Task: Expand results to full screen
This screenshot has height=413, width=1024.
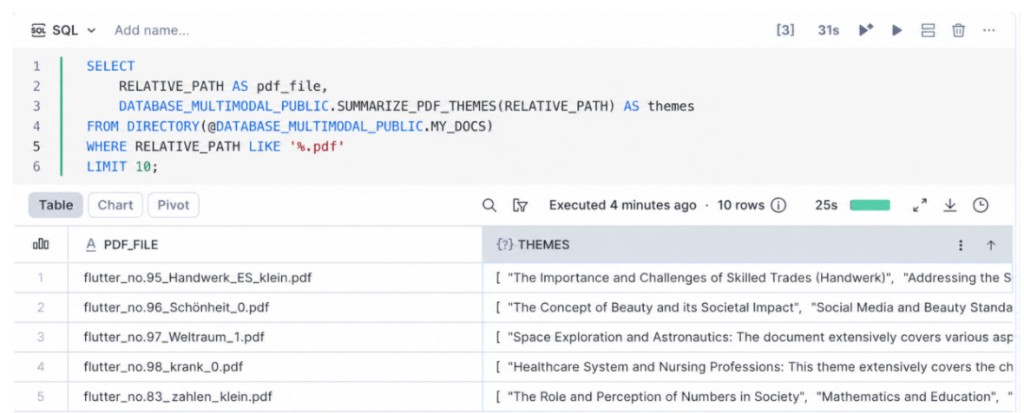Action: coord(920,205)
